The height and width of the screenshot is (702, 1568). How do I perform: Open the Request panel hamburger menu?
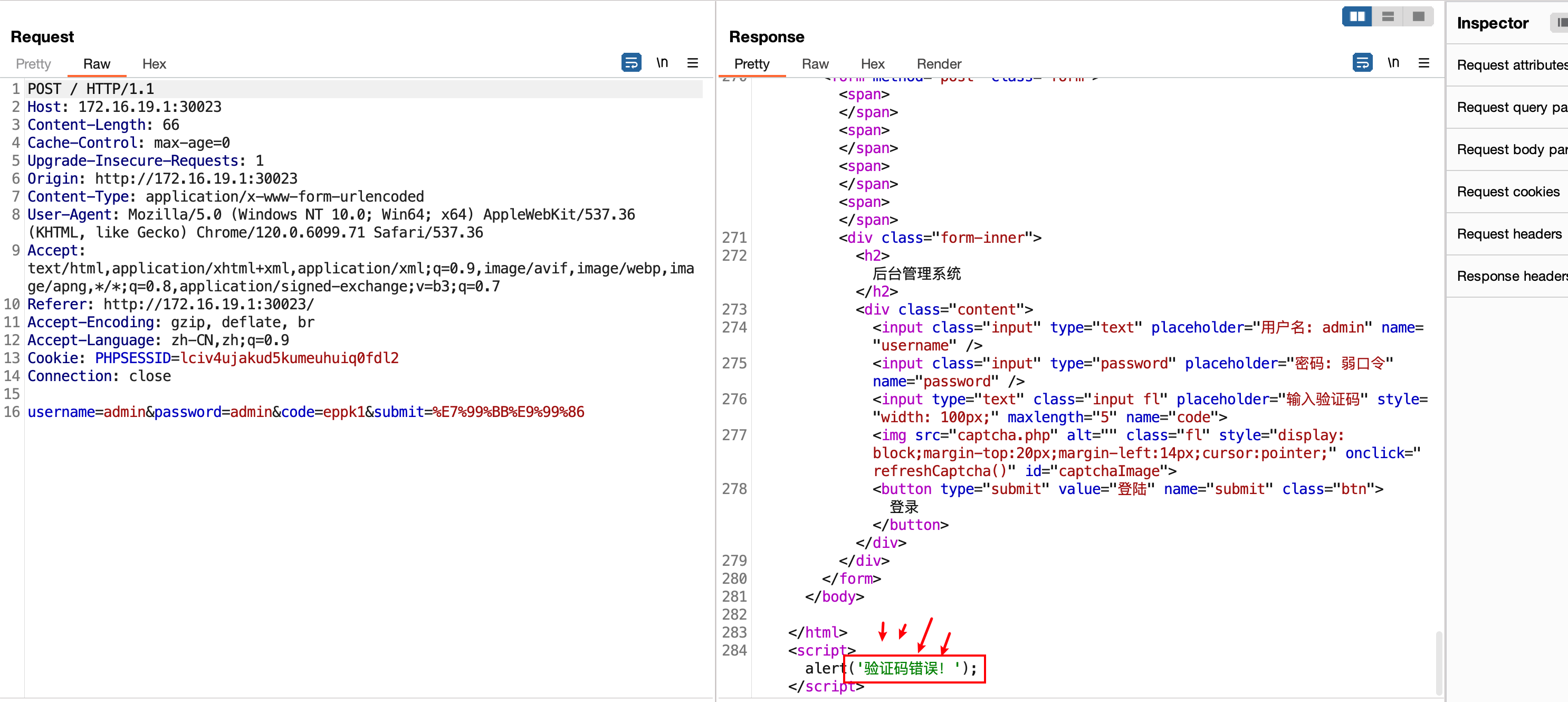pos(692,63)
